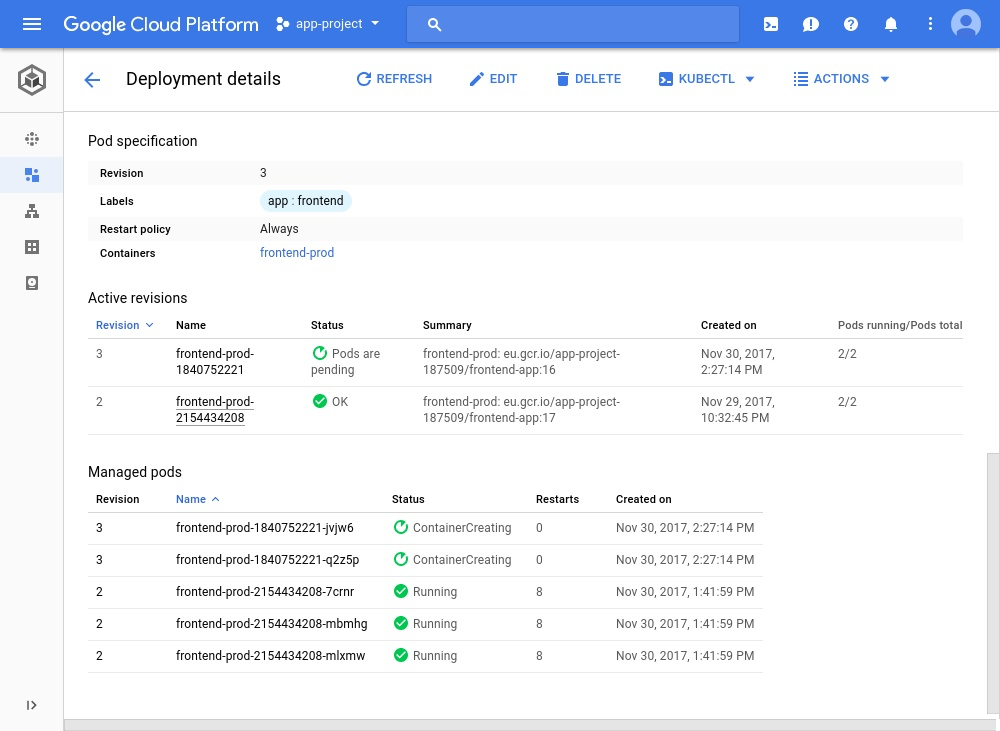Viewport: 1000px width, 731px height.
Task: Click the Kubernetes Engine hexagon logo
Action: click(32, 80)
